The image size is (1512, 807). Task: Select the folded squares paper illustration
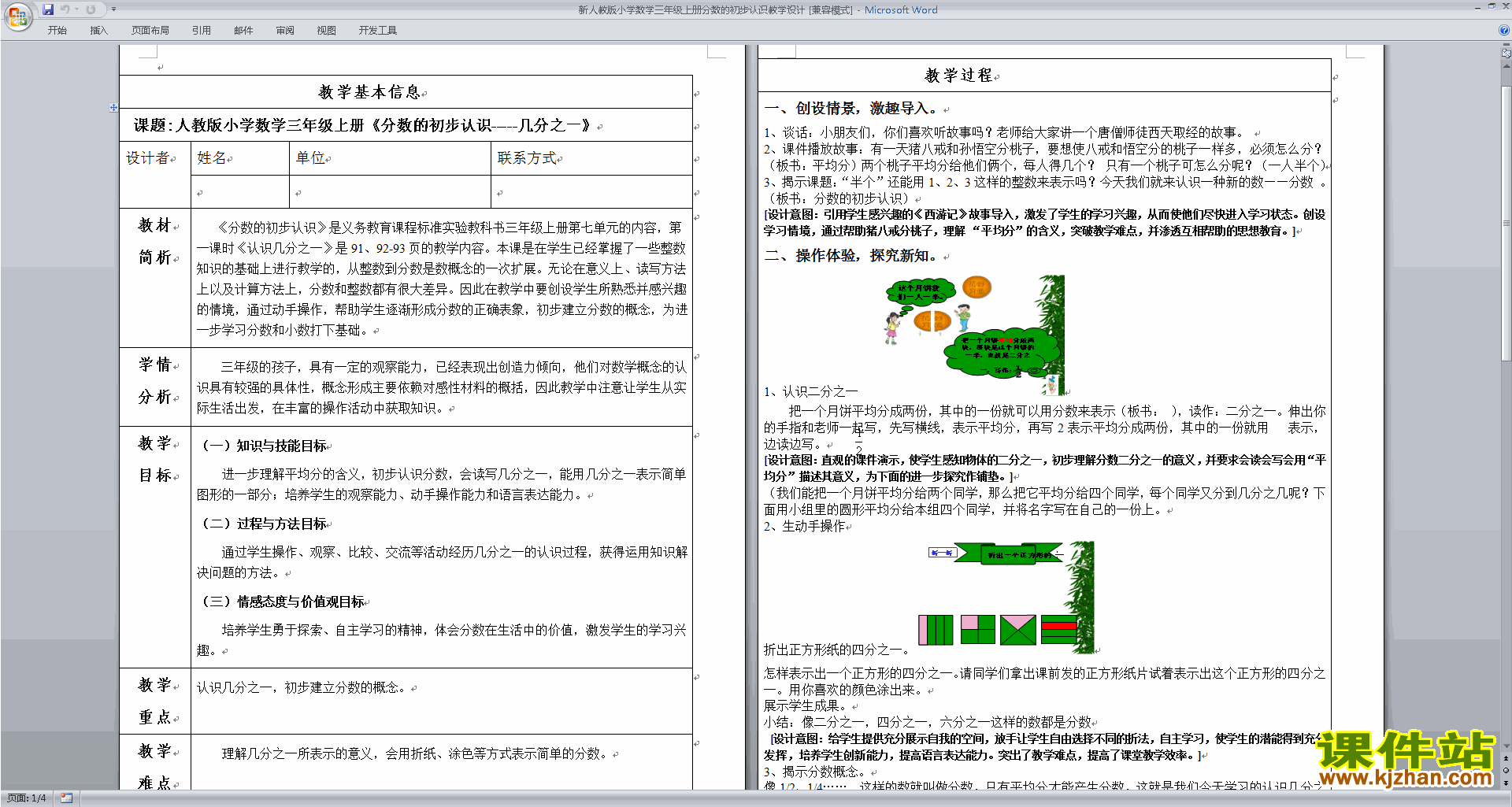coord(1006,597)
